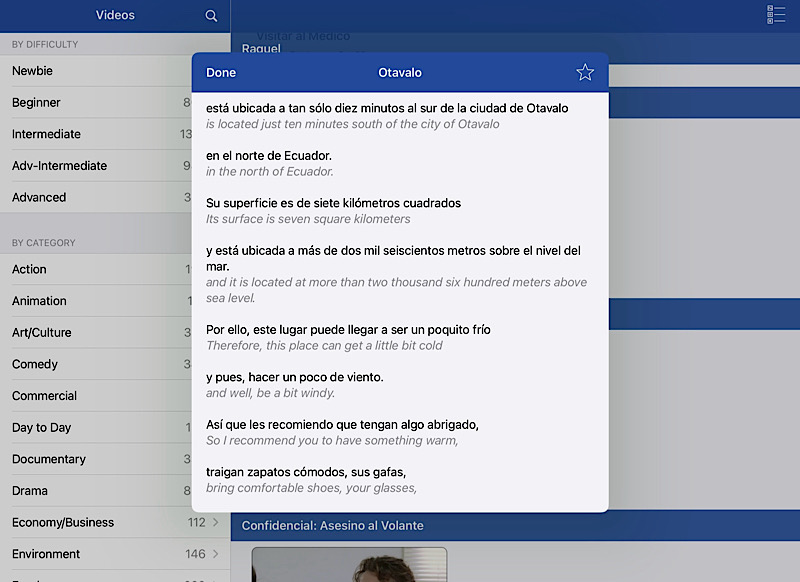Viewport: 800px width, 582px height.
Task: Tap the line "y pues, hacer un poco de viento."
Action: pyautogui.click(x=294, y=377)
